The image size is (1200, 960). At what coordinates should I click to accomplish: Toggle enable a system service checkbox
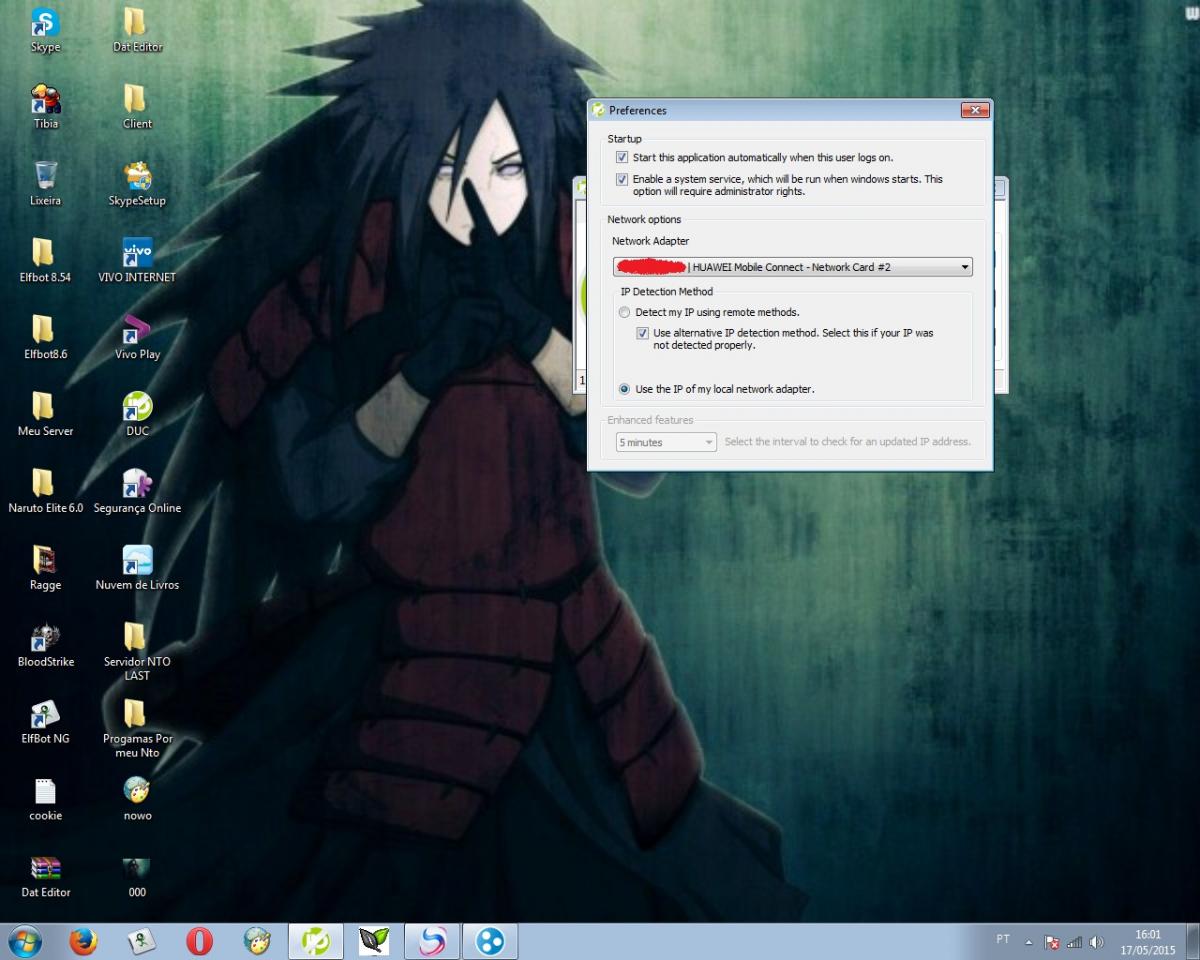click(x=622, y=180)
